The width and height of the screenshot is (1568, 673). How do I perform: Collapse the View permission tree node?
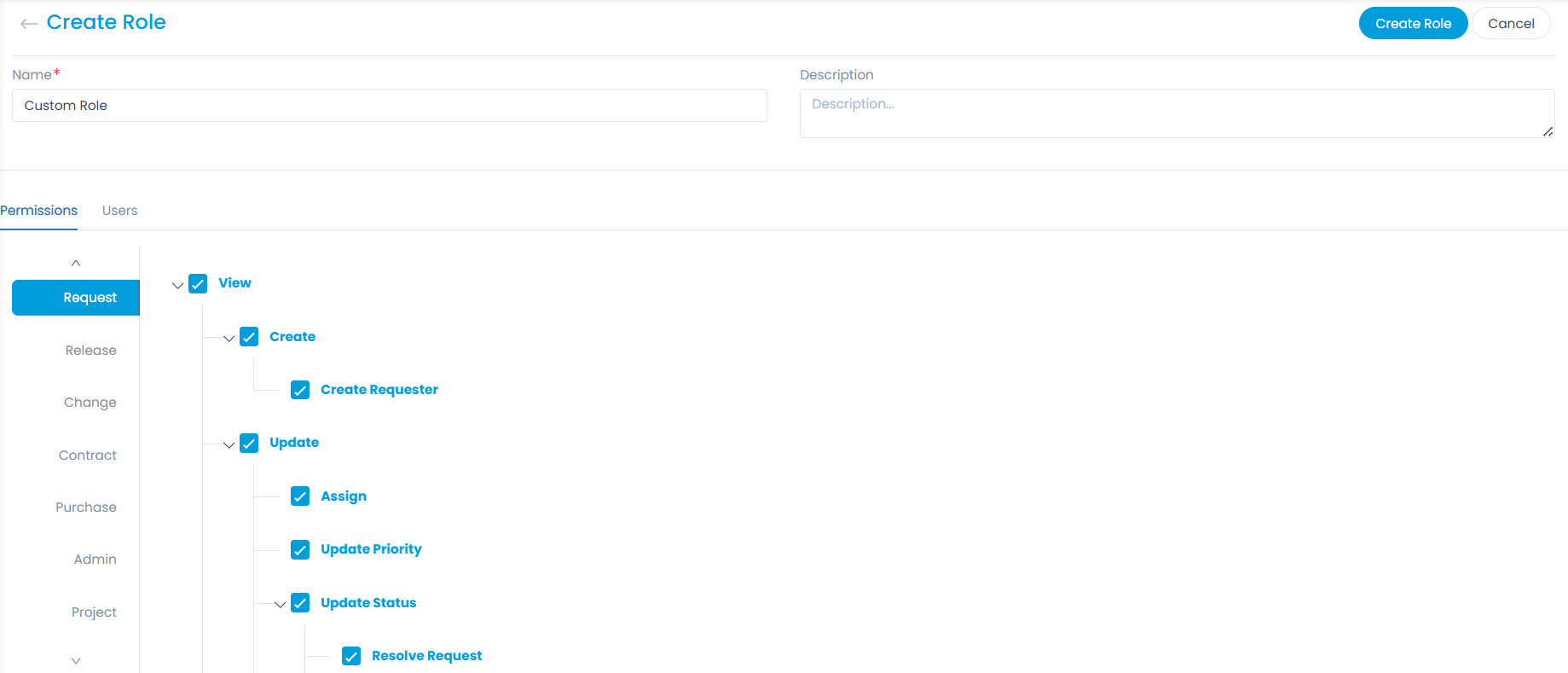tap(177, 285)
